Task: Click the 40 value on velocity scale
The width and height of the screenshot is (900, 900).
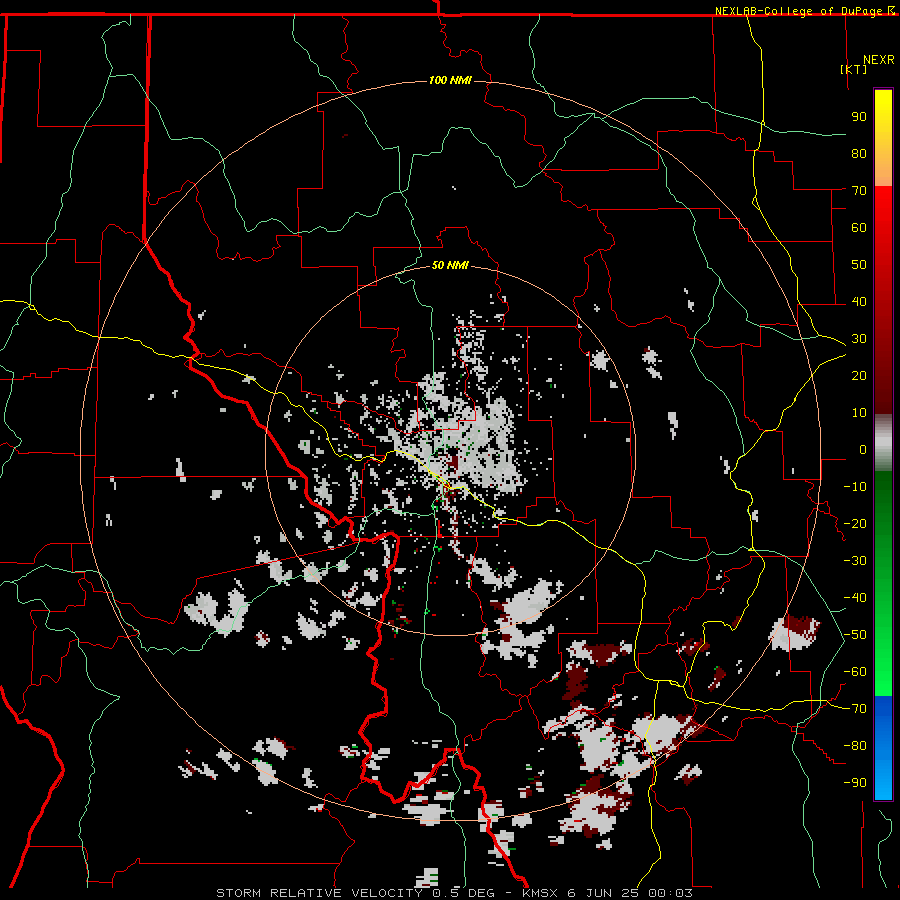Action: click(x=859, y=301)
